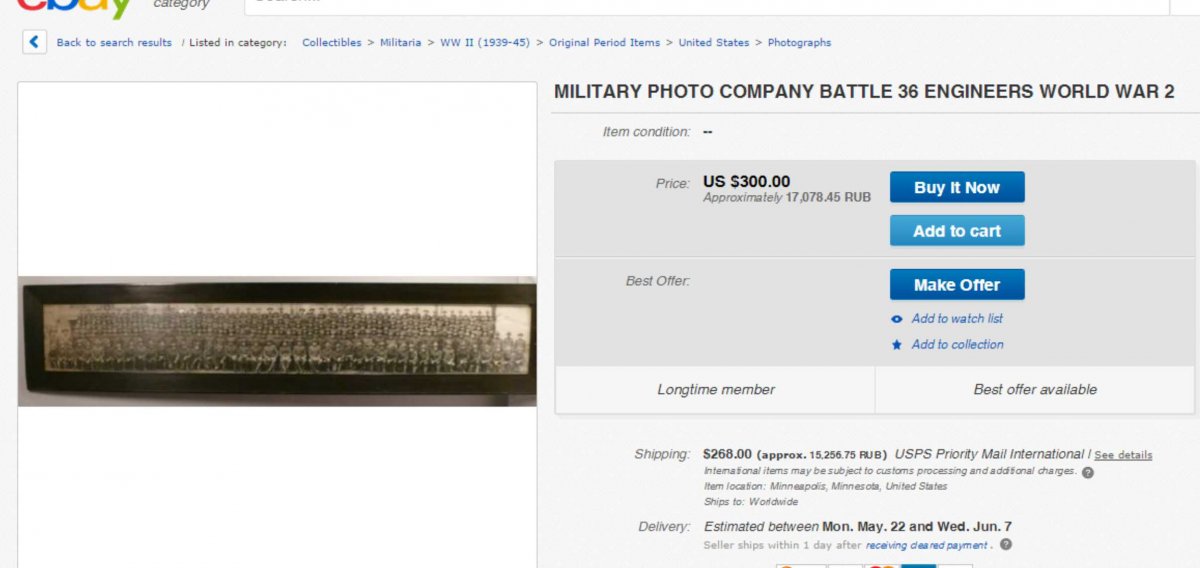Click the back arrow chevron icon
Screen dimensions: 1200x568
34,42
